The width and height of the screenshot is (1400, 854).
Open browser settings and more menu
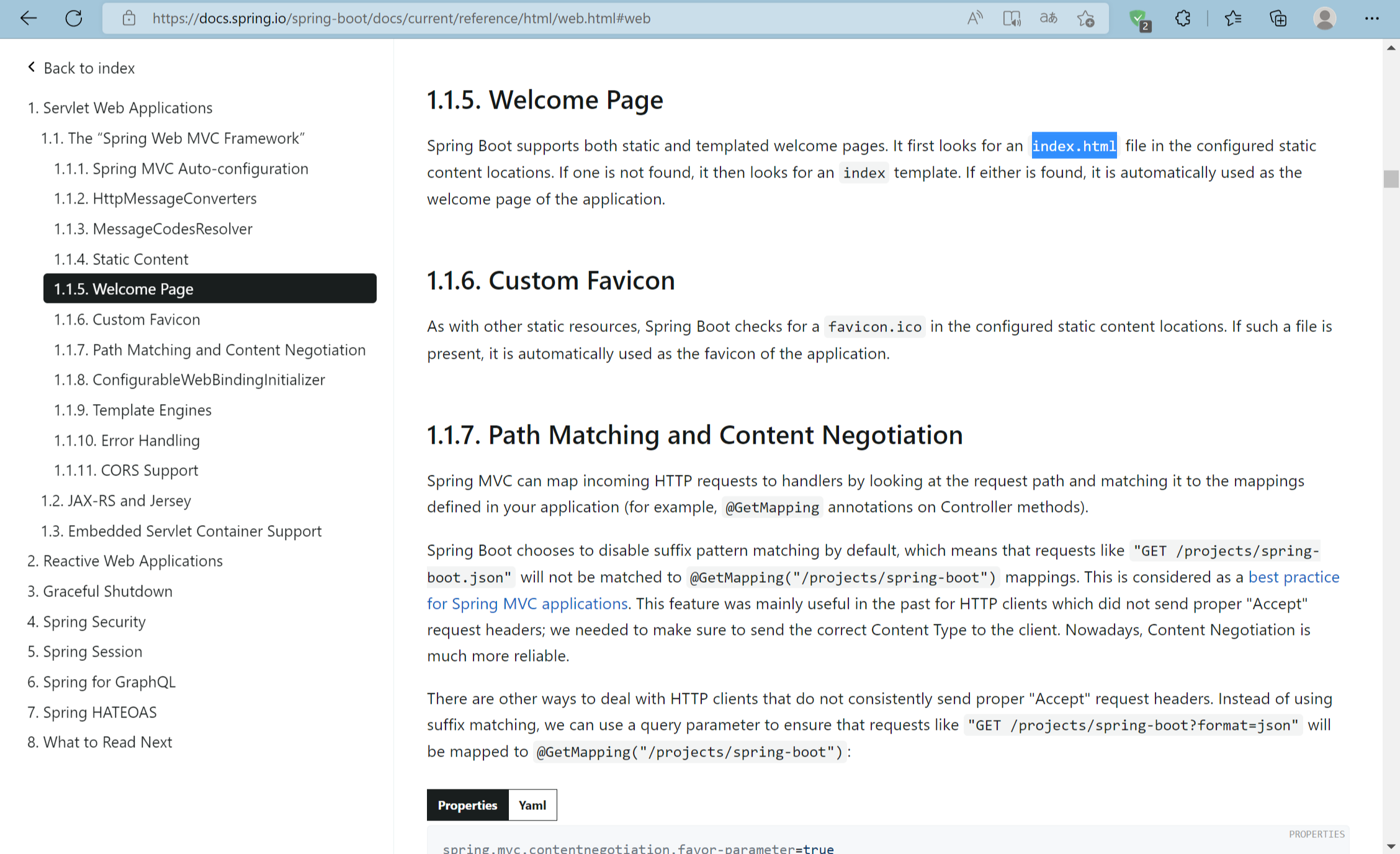pyautogui.click(x=1371, y=18)
